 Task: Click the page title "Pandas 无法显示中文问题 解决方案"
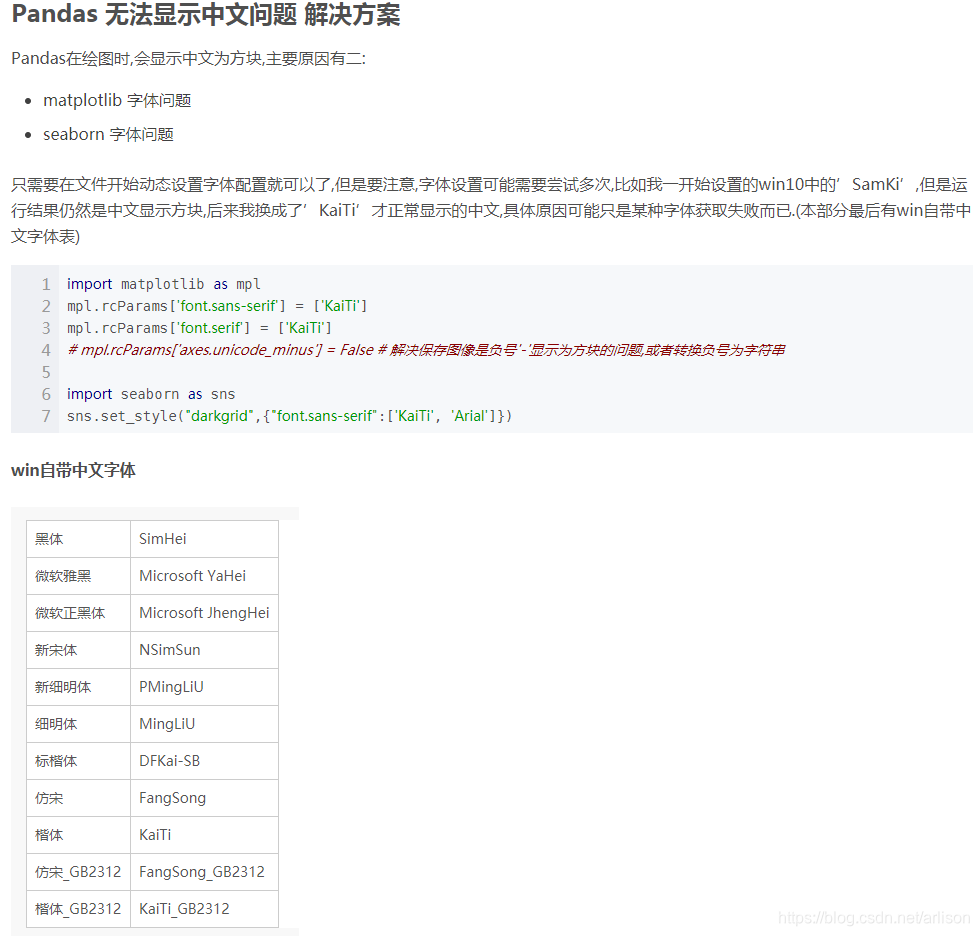point(205,14)
